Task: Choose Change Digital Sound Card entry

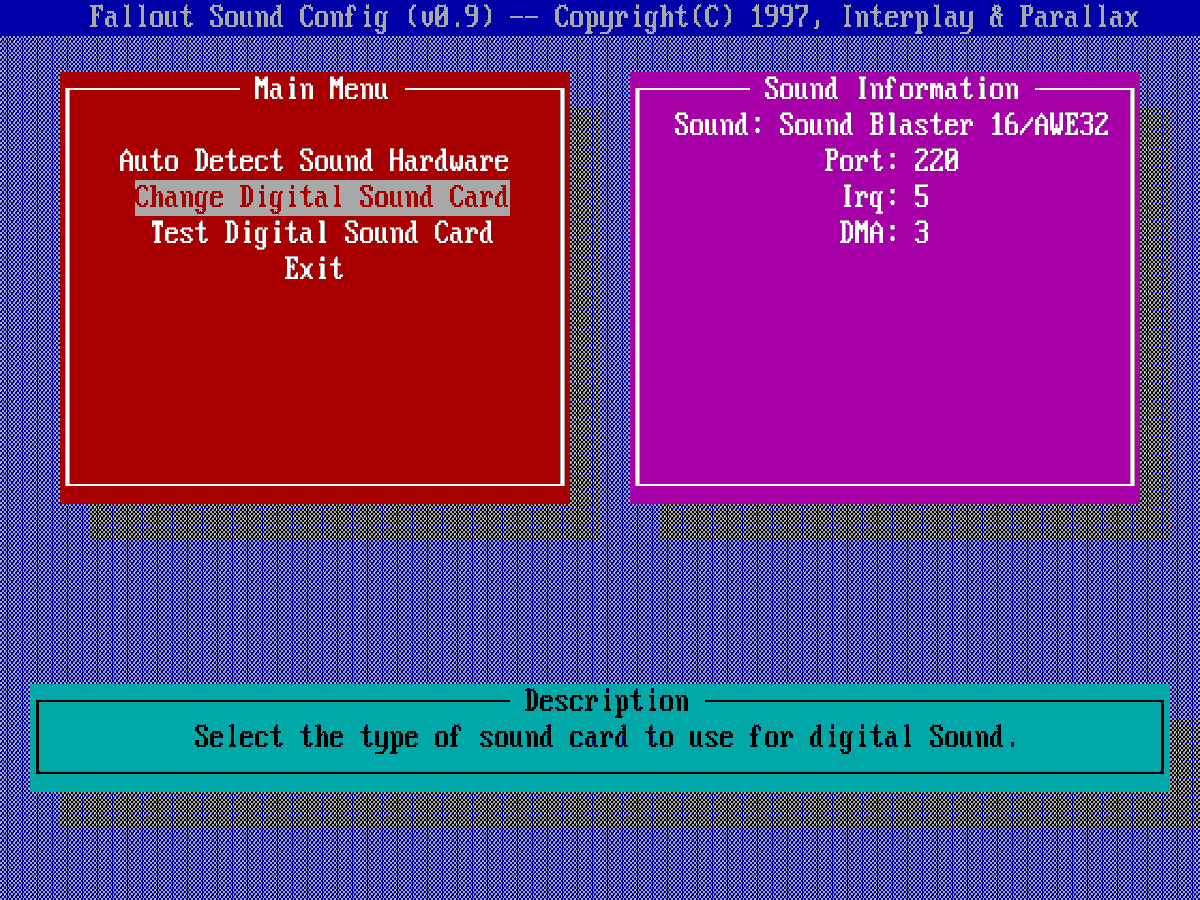Action: coord(322,197)
